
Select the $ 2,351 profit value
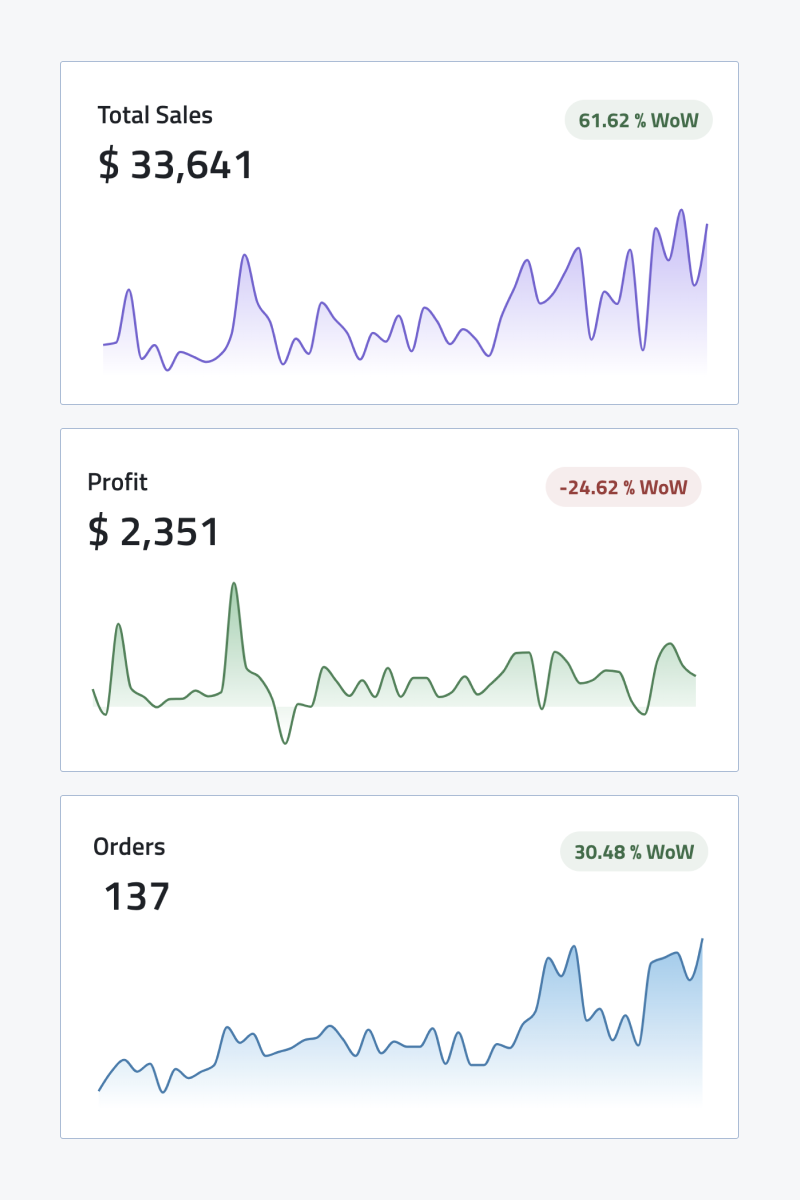point(154,532)
